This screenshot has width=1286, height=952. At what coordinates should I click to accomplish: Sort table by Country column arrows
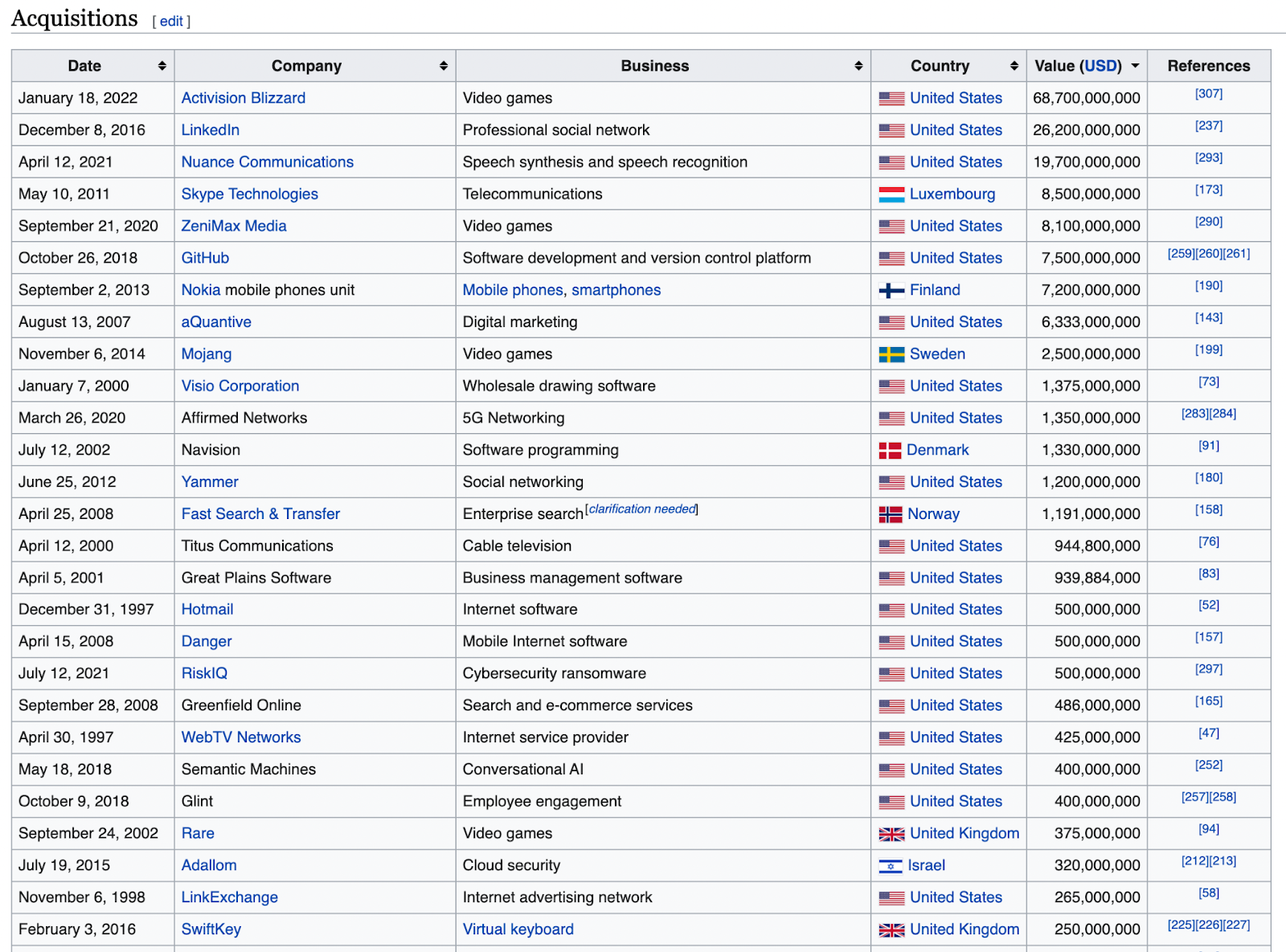pos(1014,66)
